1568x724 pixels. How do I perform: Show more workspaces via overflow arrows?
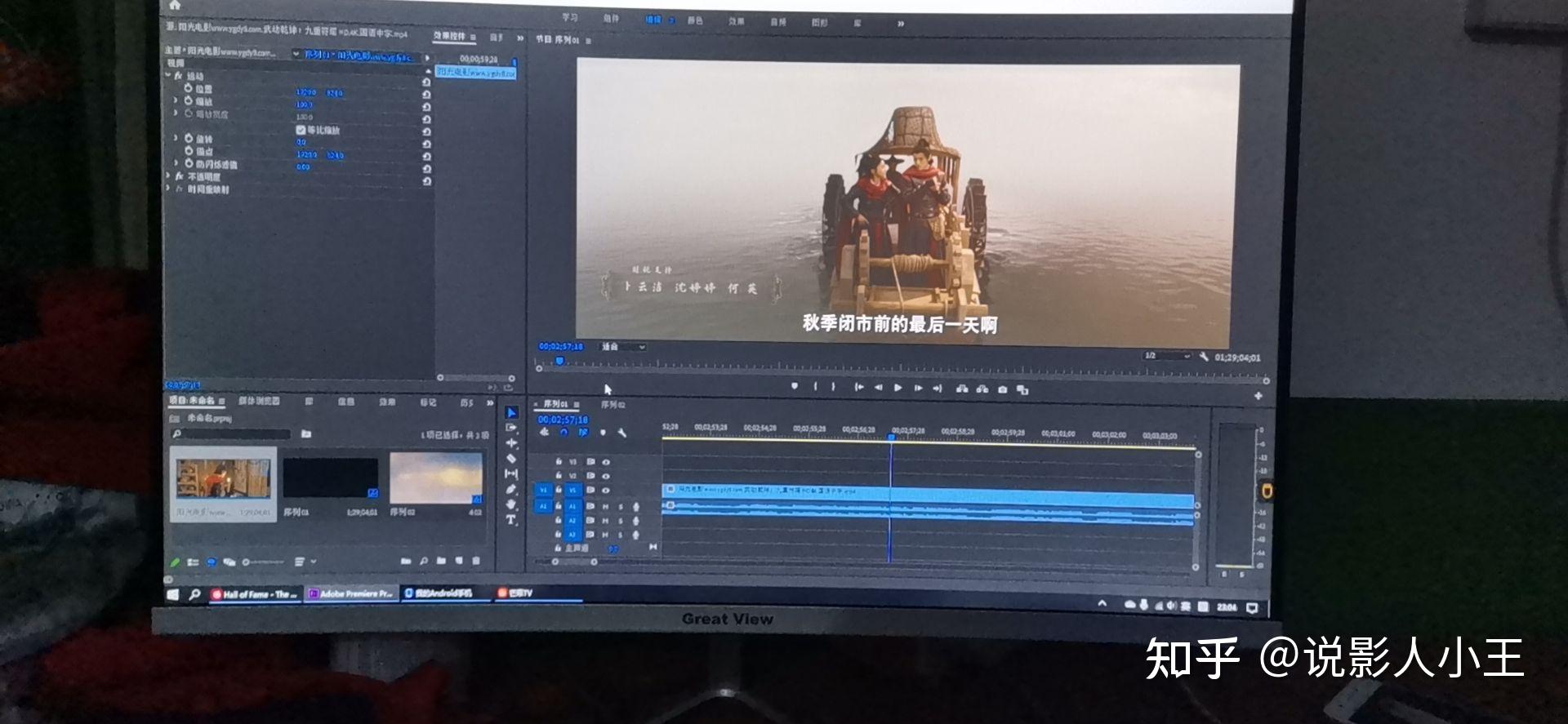coord(901,24)
